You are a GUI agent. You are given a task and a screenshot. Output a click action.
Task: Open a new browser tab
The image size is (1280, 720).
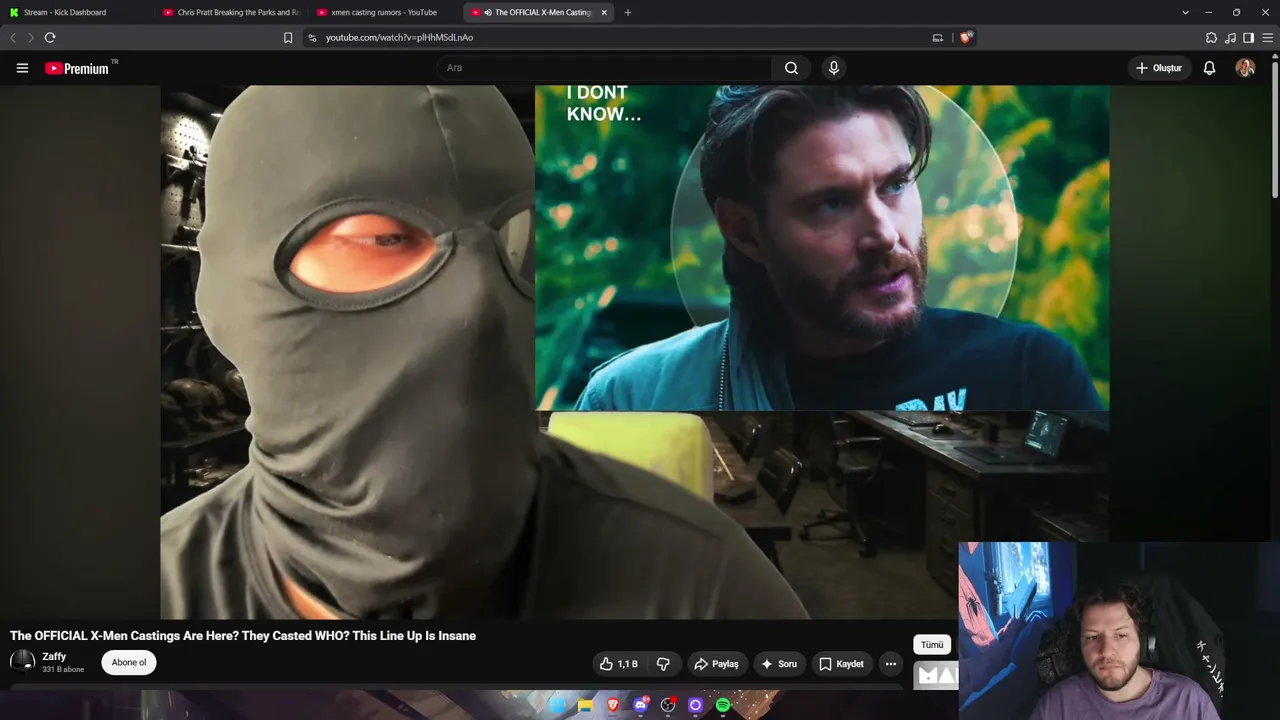coord(628,12)
